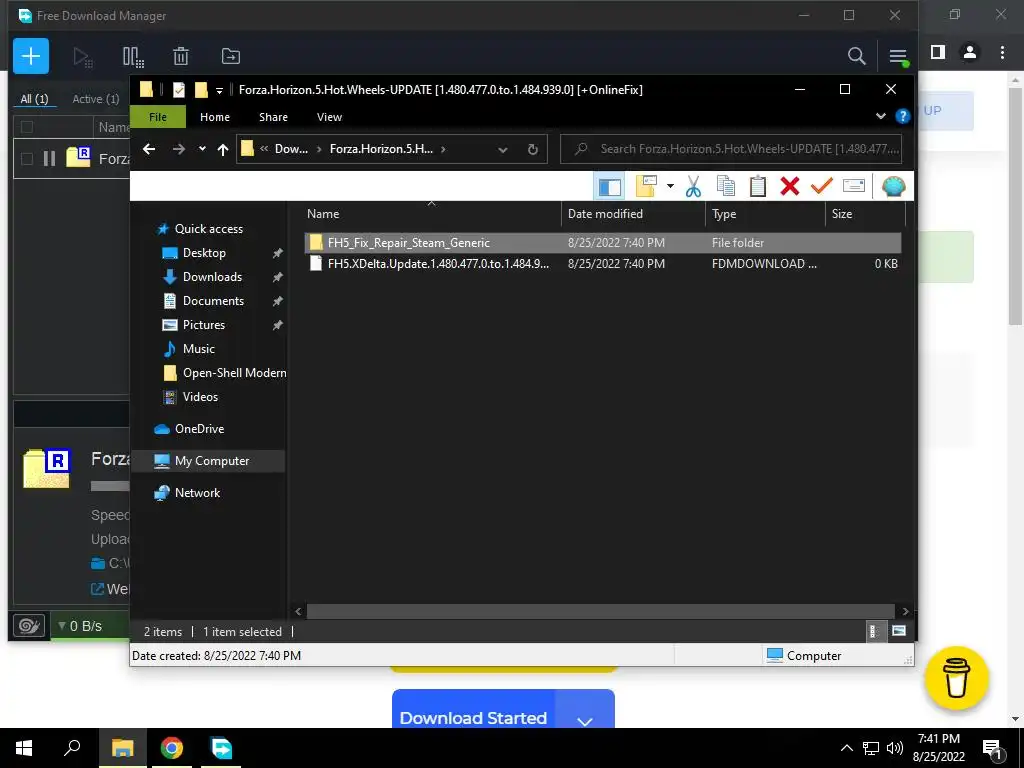Click the Pause all downloads icon
1024x768 pixels.
(x=133, y=57)
